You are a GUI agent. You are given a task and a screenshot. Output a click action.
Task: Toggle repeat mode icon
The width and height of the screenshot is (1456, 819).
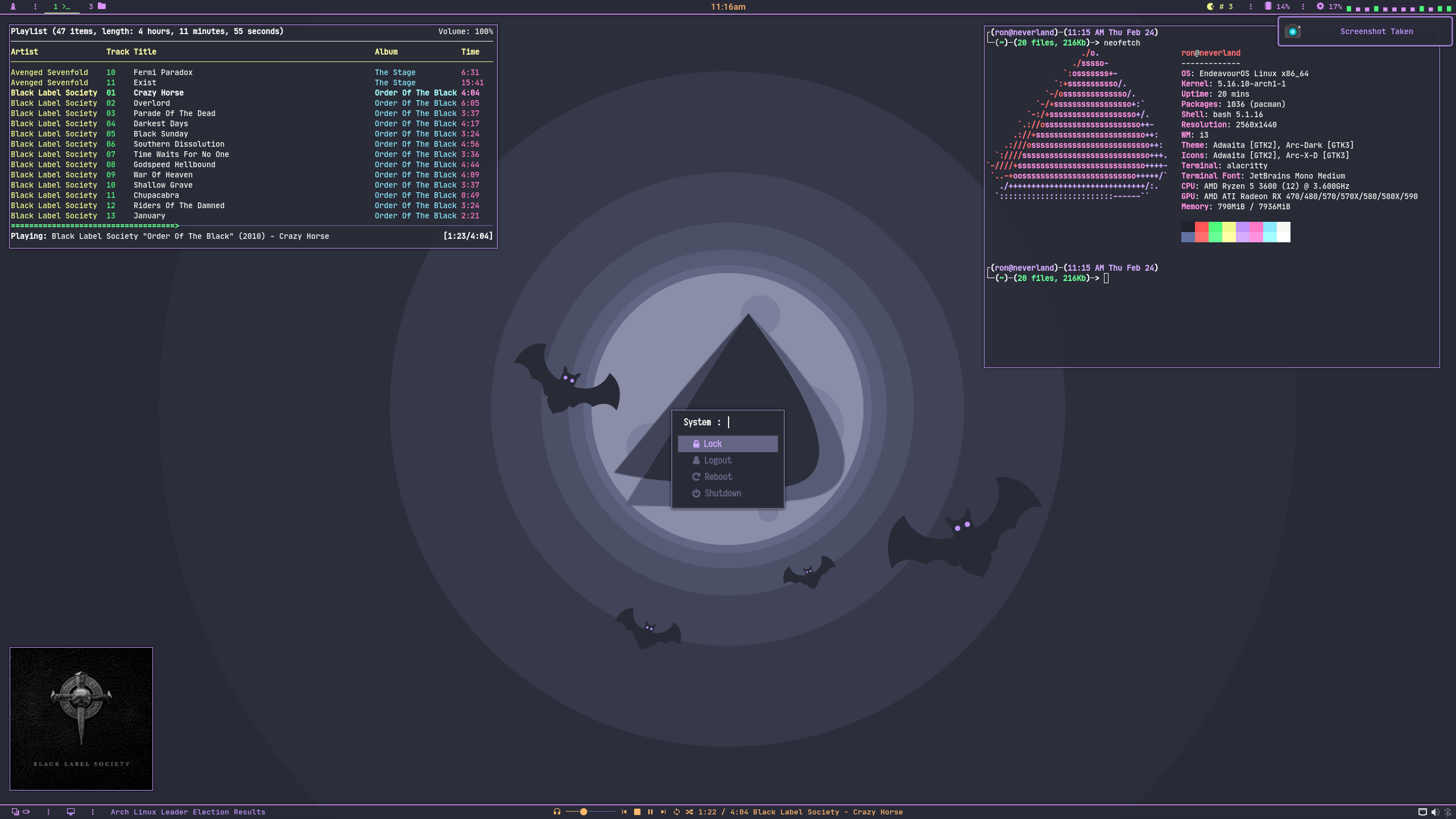(676, 812)
